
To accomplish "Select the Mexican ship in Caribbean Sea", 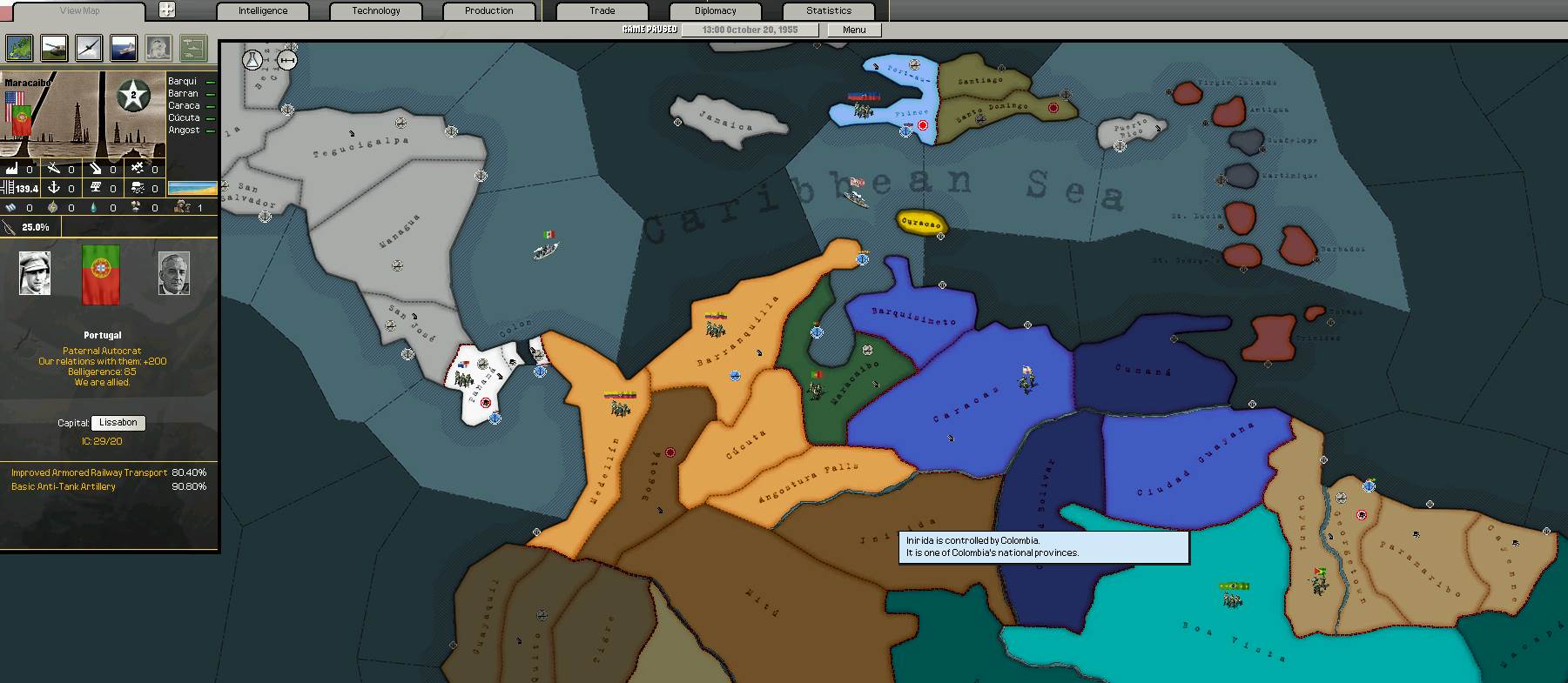I will [x=546, y=248].
